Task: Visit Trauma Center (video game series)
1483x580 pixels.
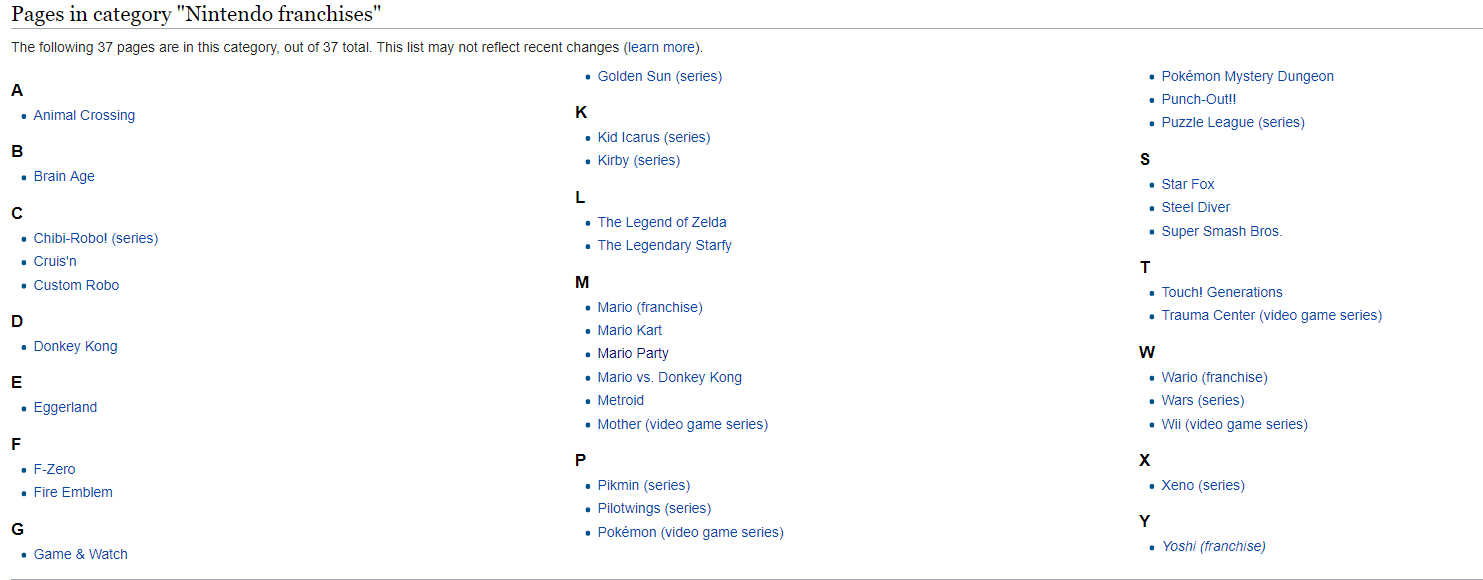Action: (1272, 315)
